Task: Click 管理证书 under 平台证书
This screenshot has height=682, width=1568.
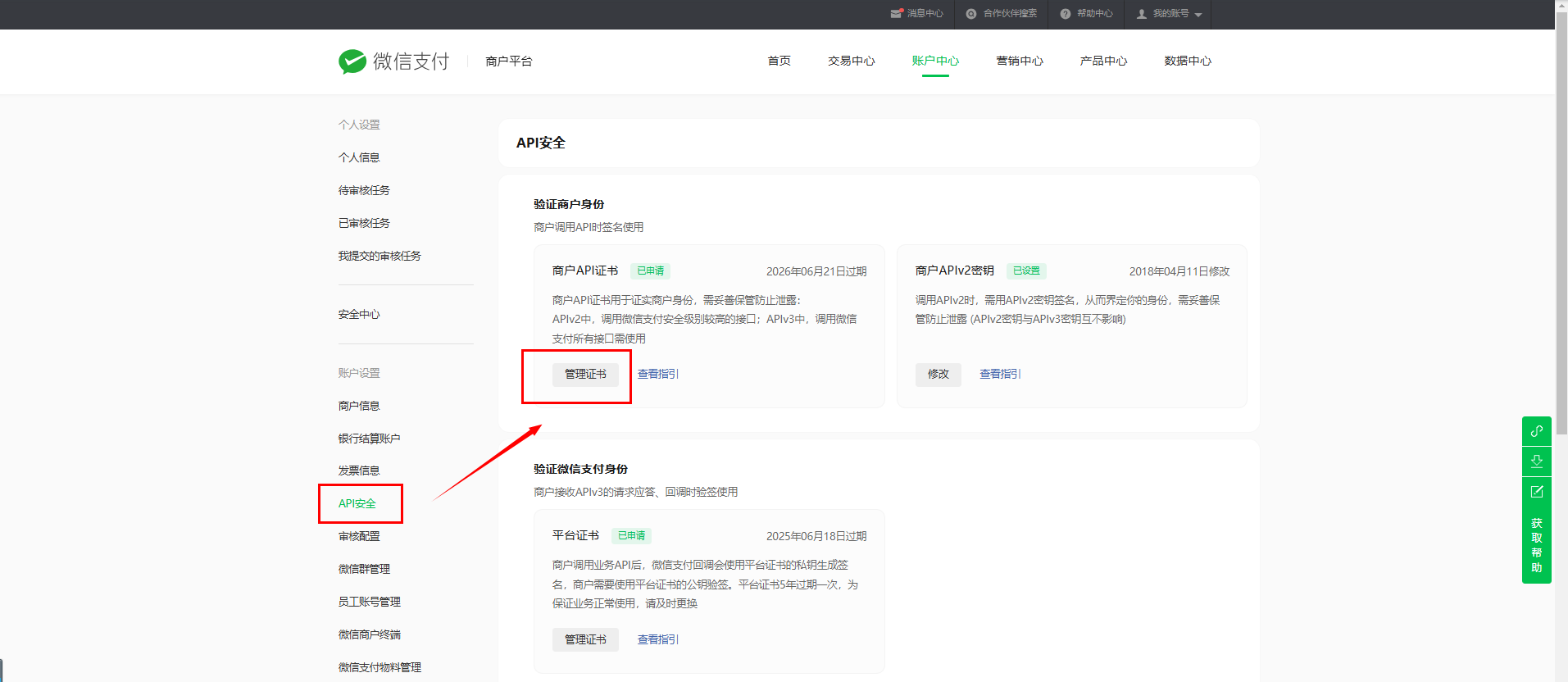Action: pos(585,639)
